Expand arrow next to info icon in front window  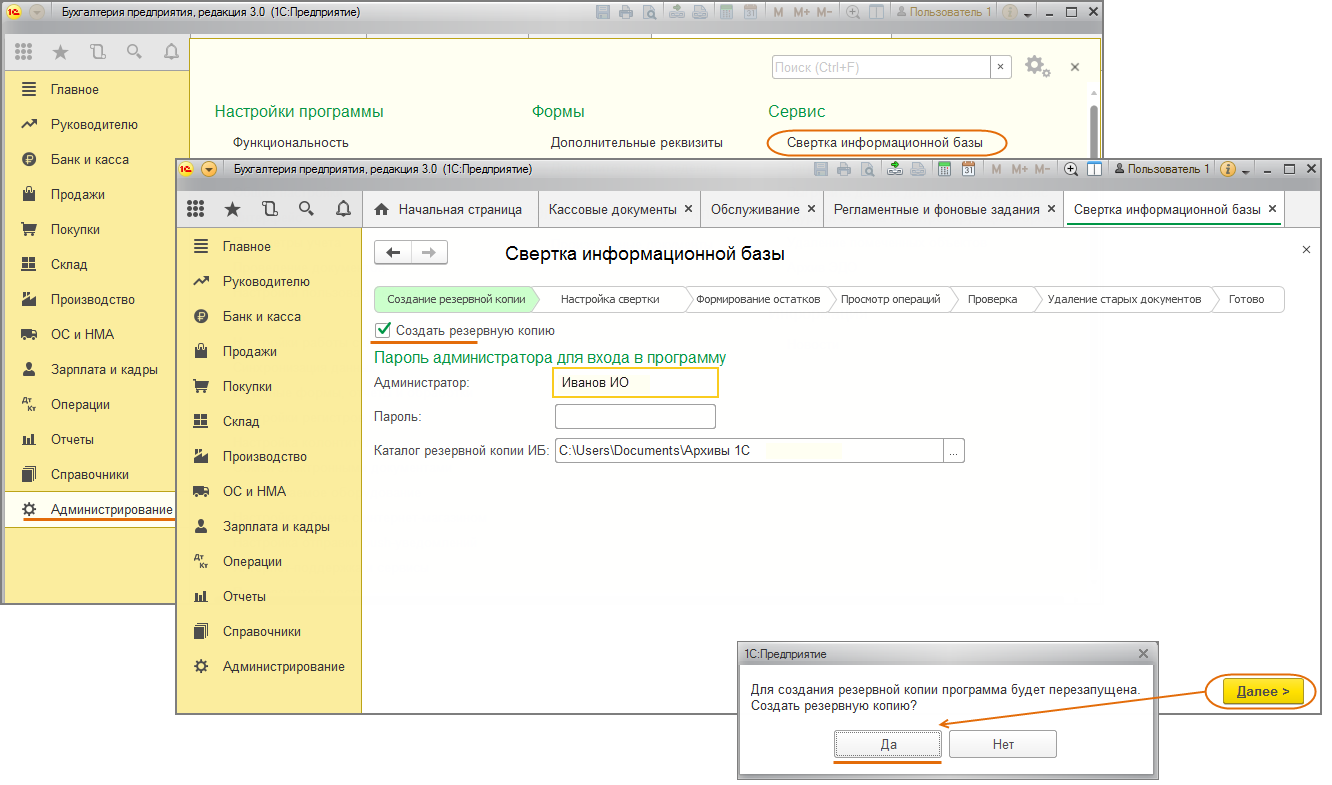click(1246, 171)
